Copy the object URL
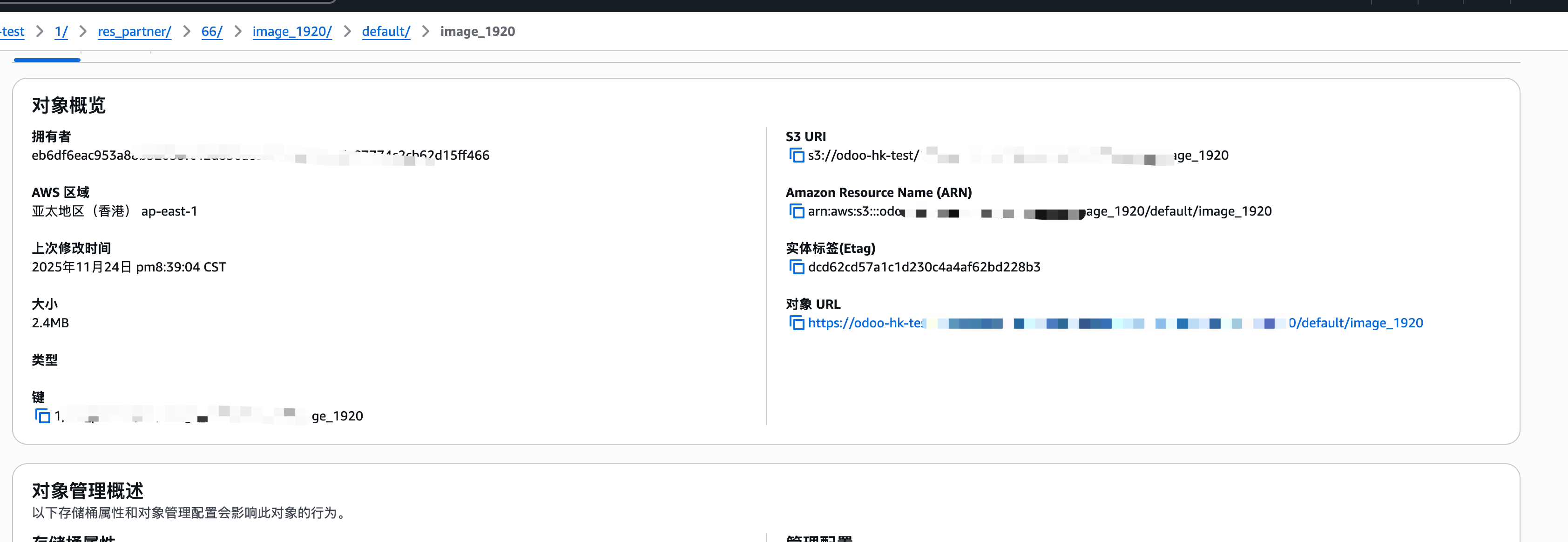 point(796,323)
